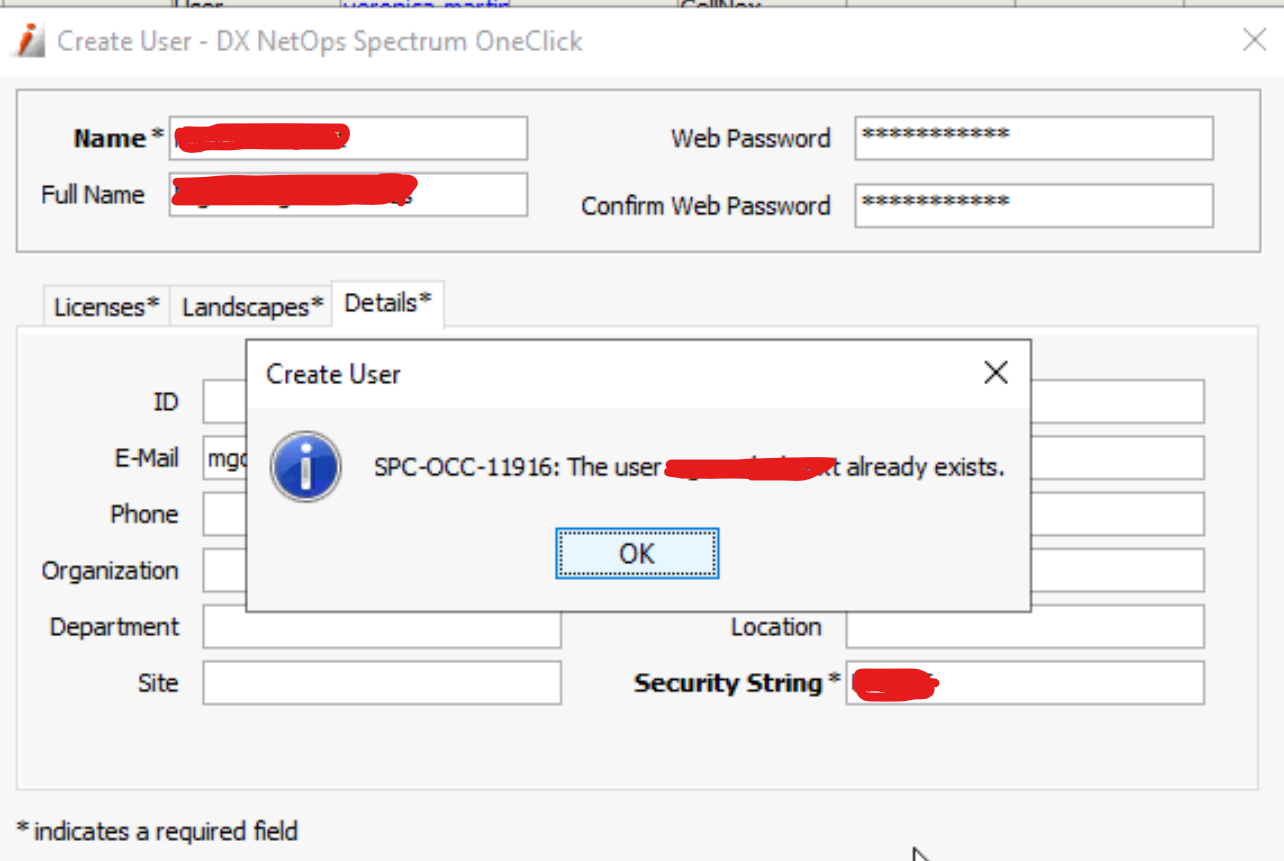Click the Phone input field

tap(224, 515)
